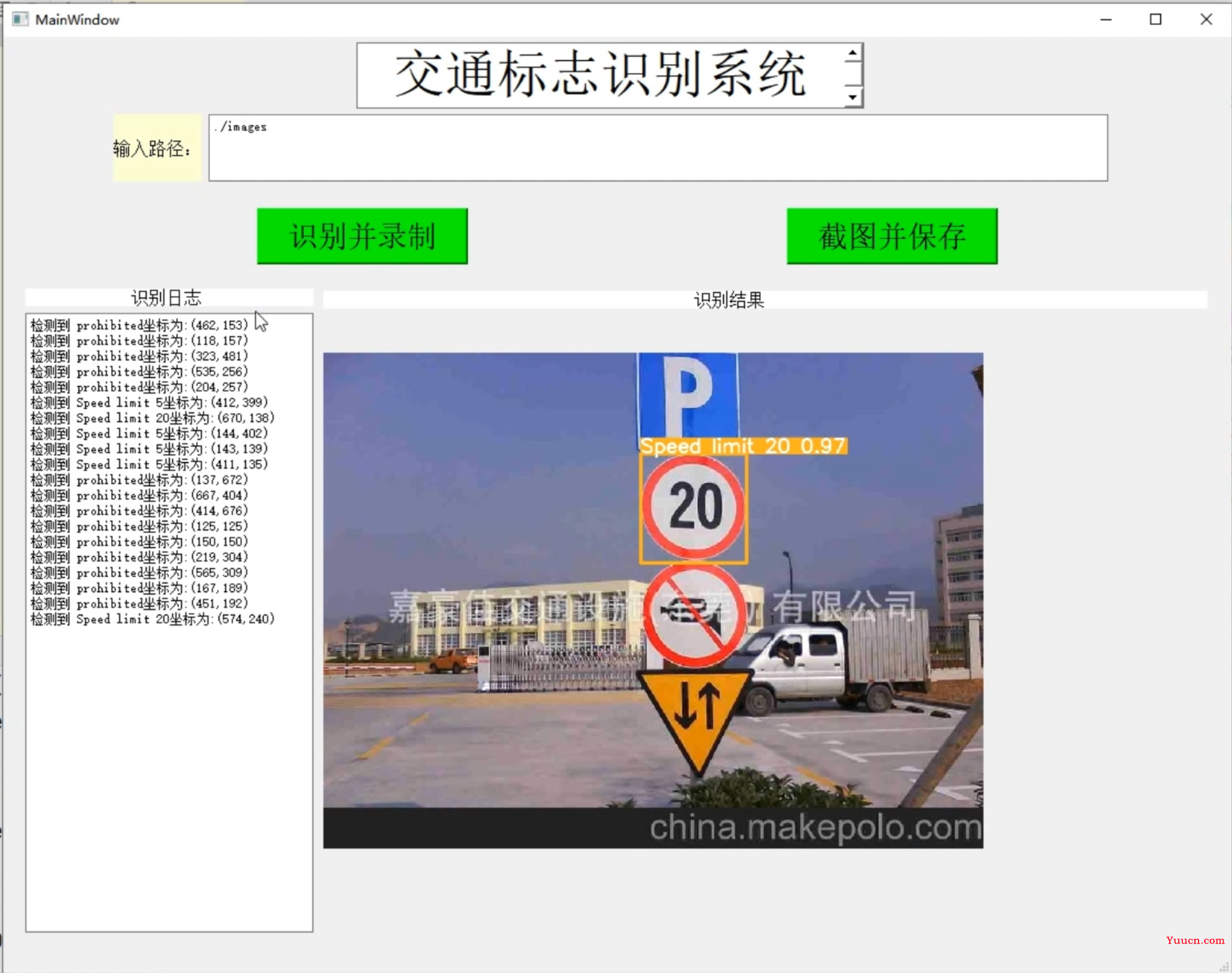Click the title box down scroll arrow
The height and width of the screenshot is (973, 1232).
(853, 97)
